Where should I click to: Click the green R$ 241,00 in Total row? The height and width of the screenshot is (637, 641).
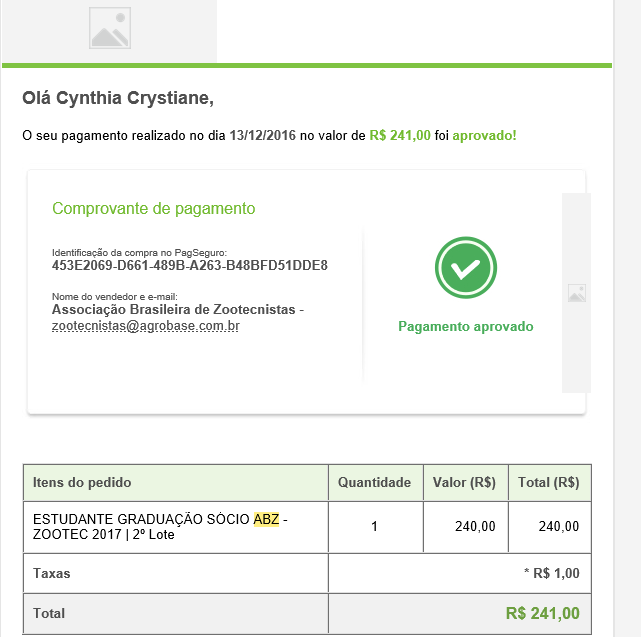tap(542, 613)
